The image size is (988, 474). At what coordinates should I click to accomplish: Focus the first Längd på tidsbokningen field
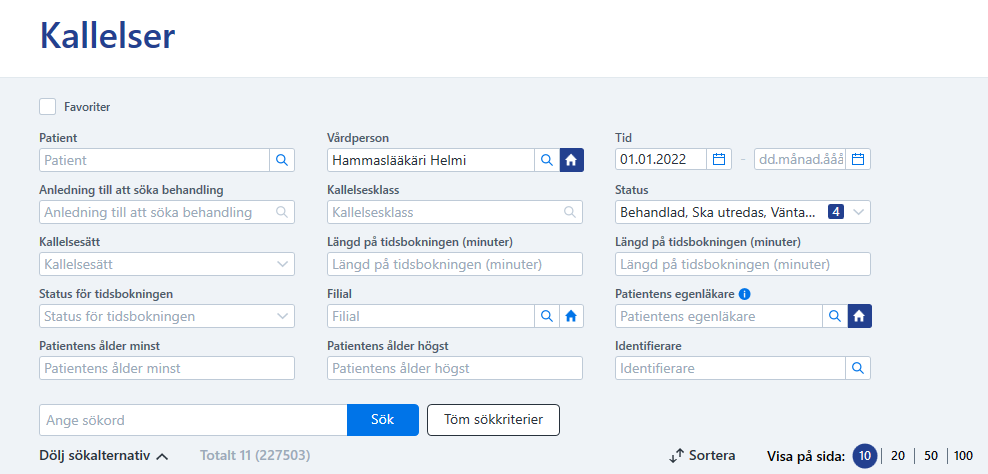[455, 264]
